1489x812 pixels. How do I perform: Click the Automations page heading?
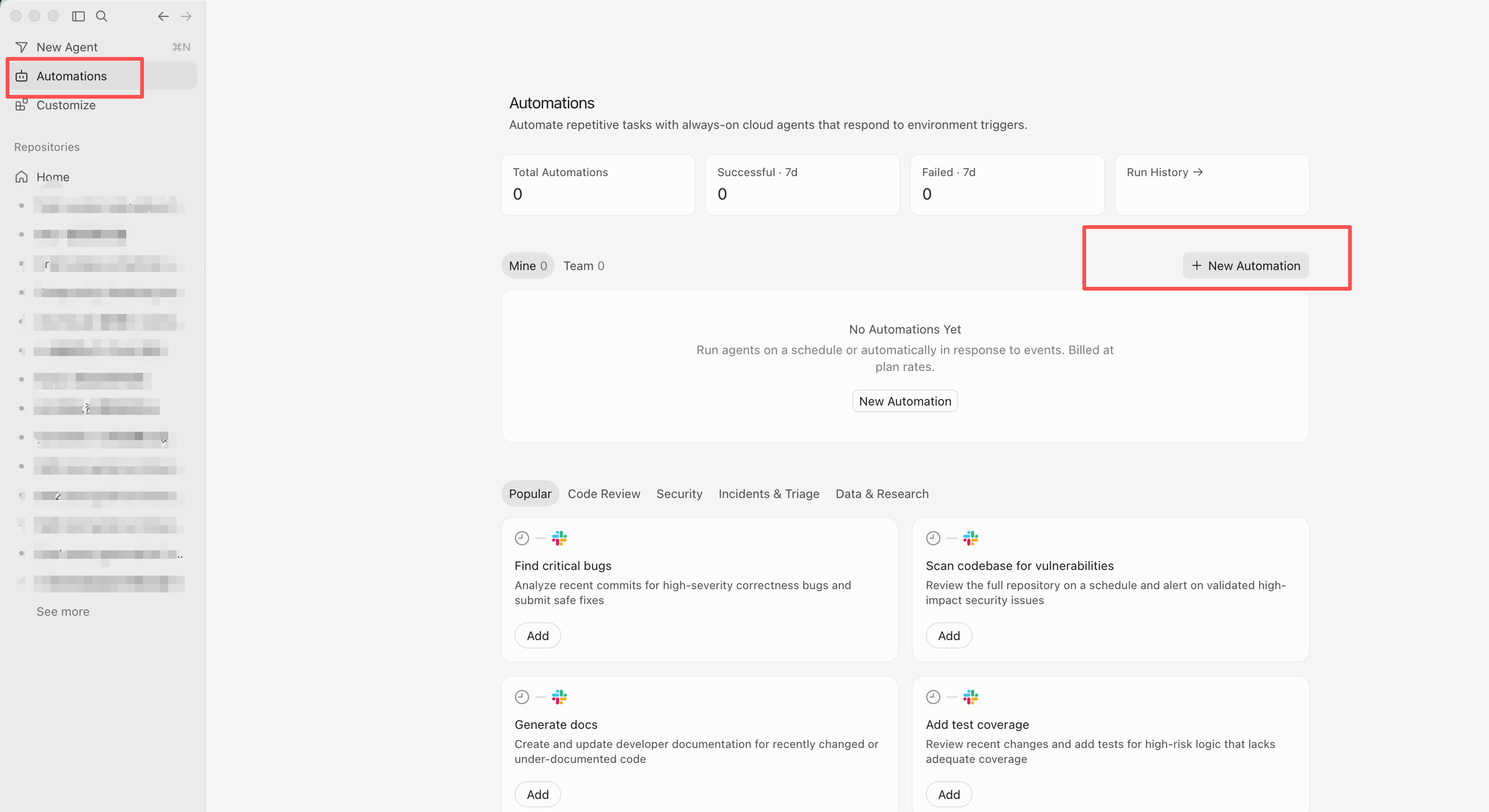(551, 103)
